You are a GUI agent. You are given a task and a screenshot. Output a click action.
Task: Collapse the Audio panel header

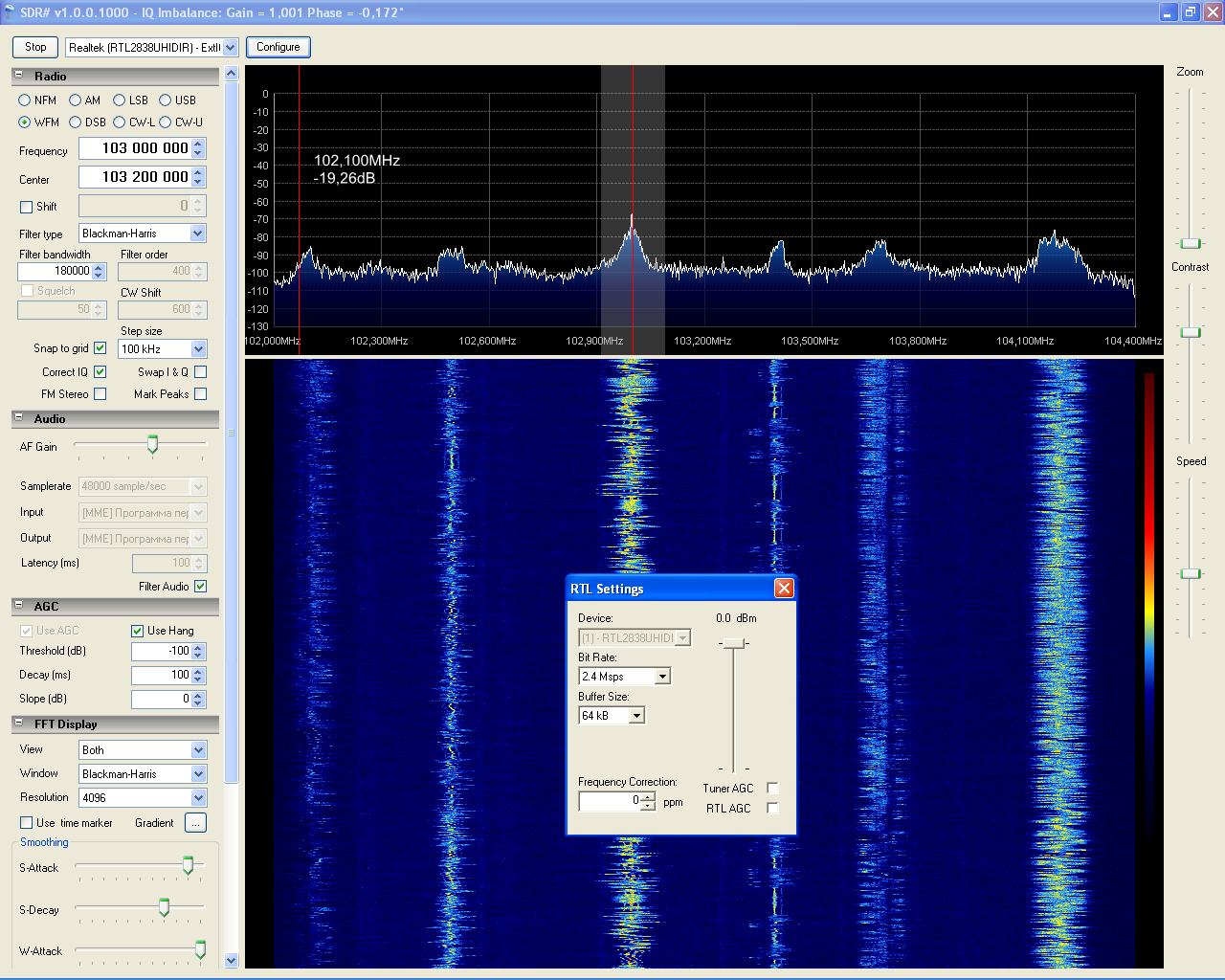click(x=19, y=418)
